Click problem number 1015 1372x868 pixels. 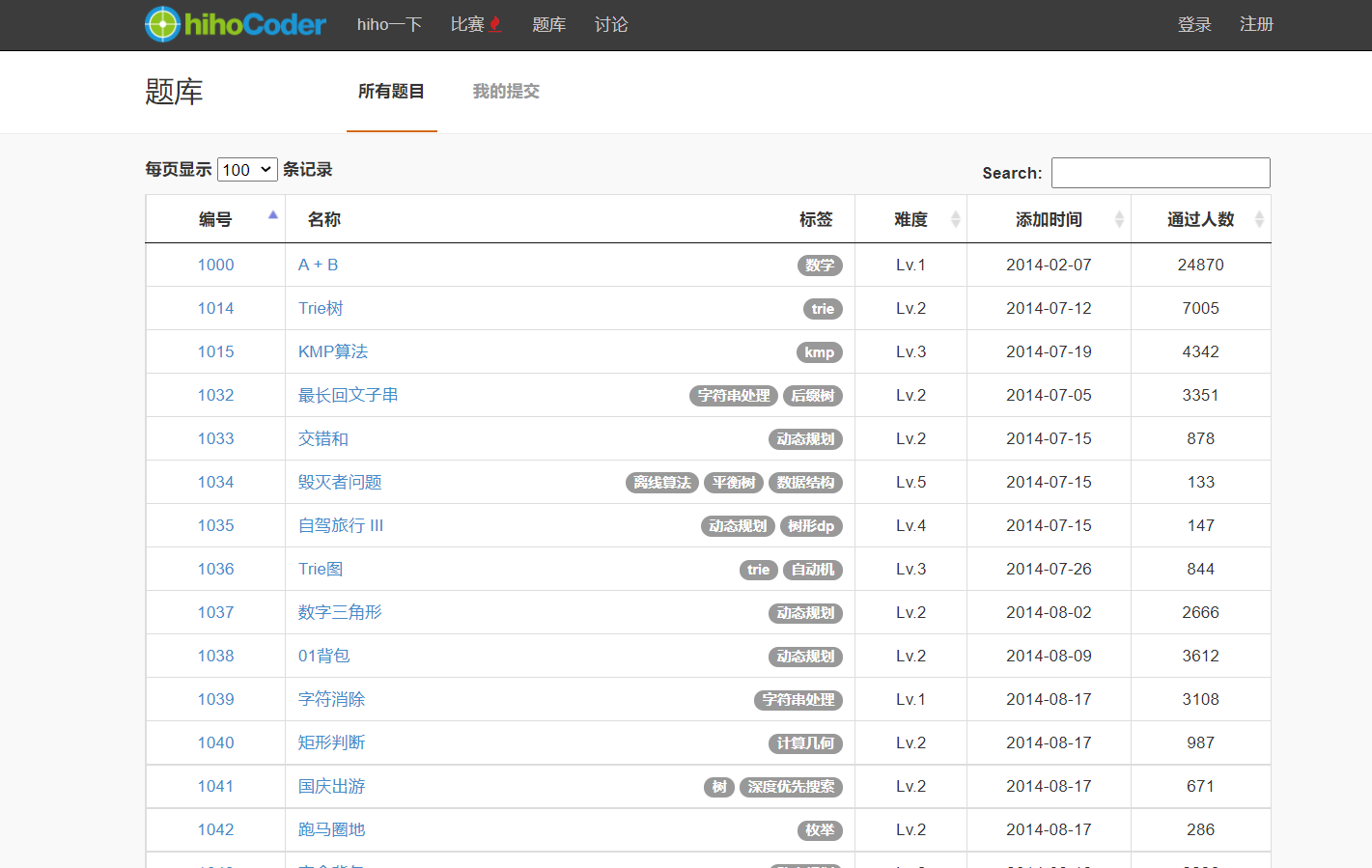216,351
